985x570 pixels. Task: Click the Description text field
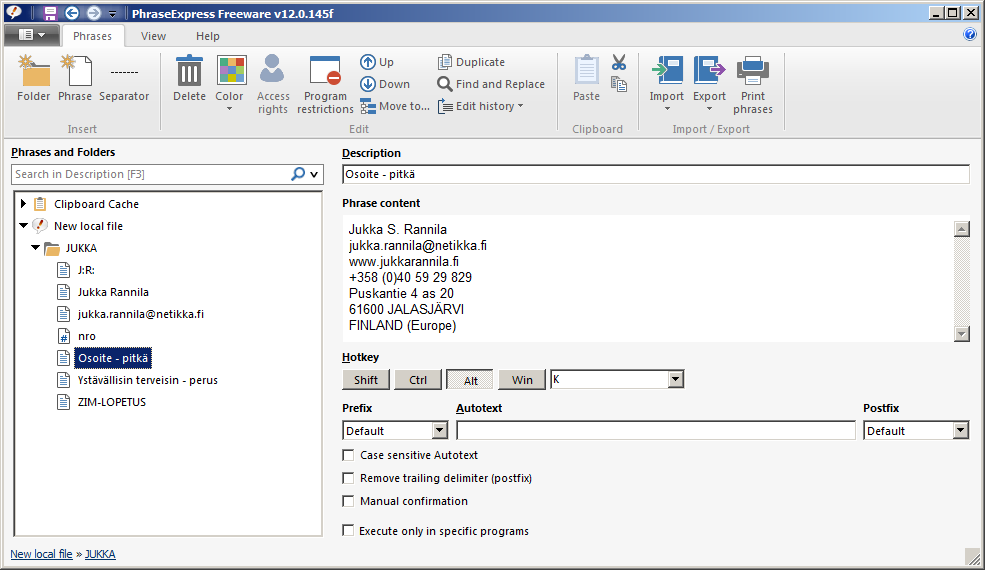(656, 174)
